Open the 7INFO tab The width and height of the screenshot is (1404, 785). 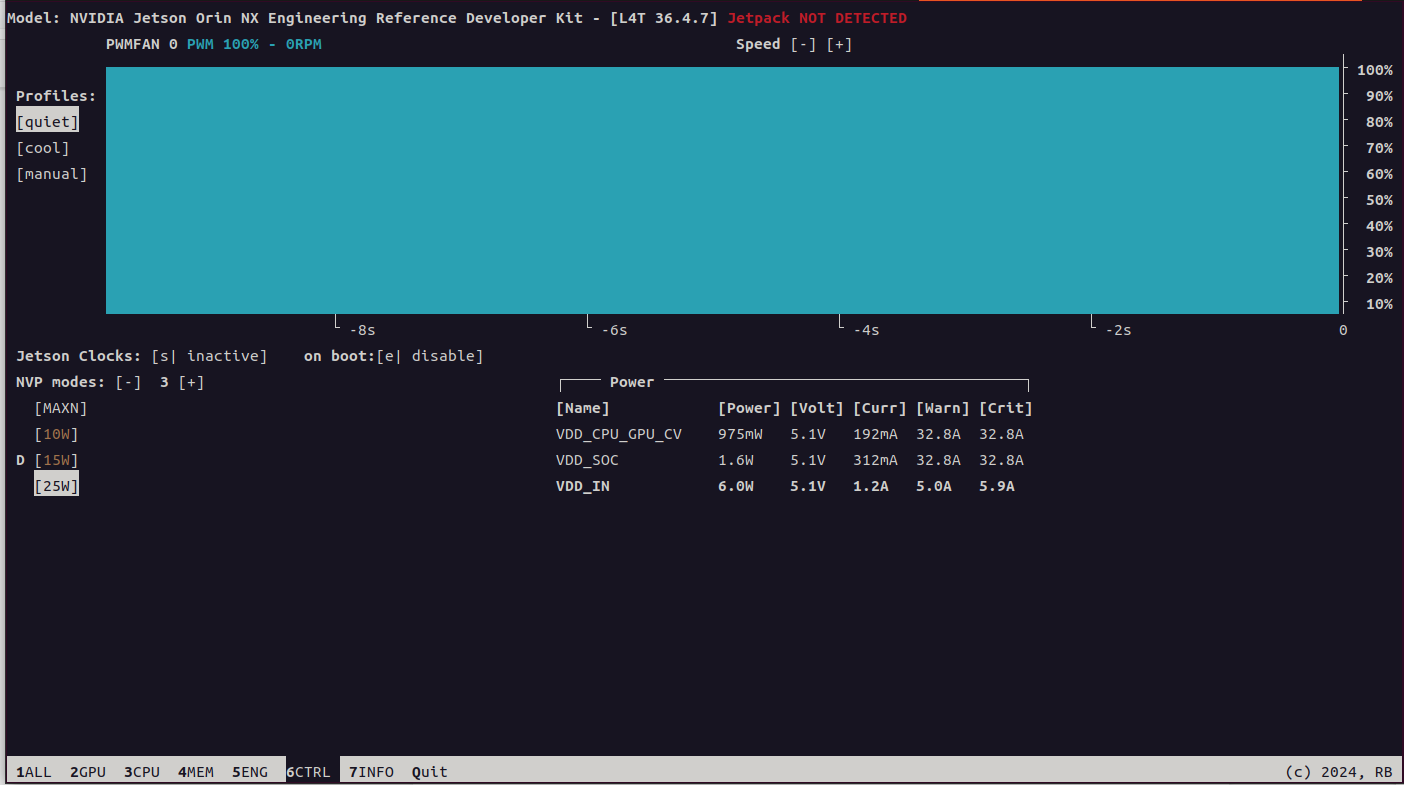point(371,772)
